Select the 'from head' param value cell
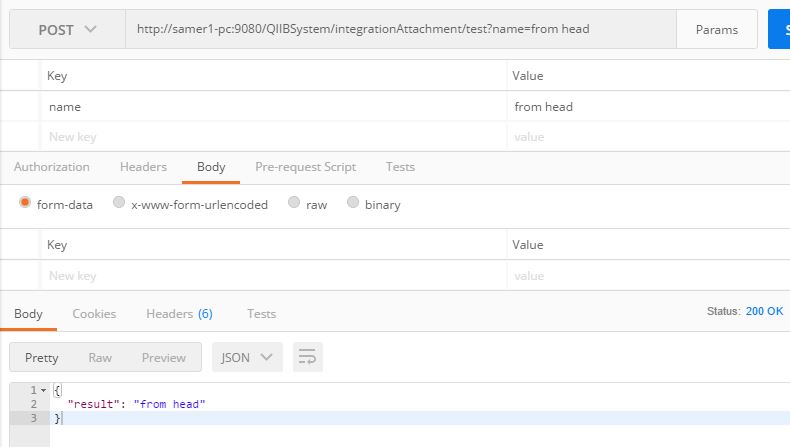Image resolution: width=790 pixels, height=447 pixels. coord(648,107)
